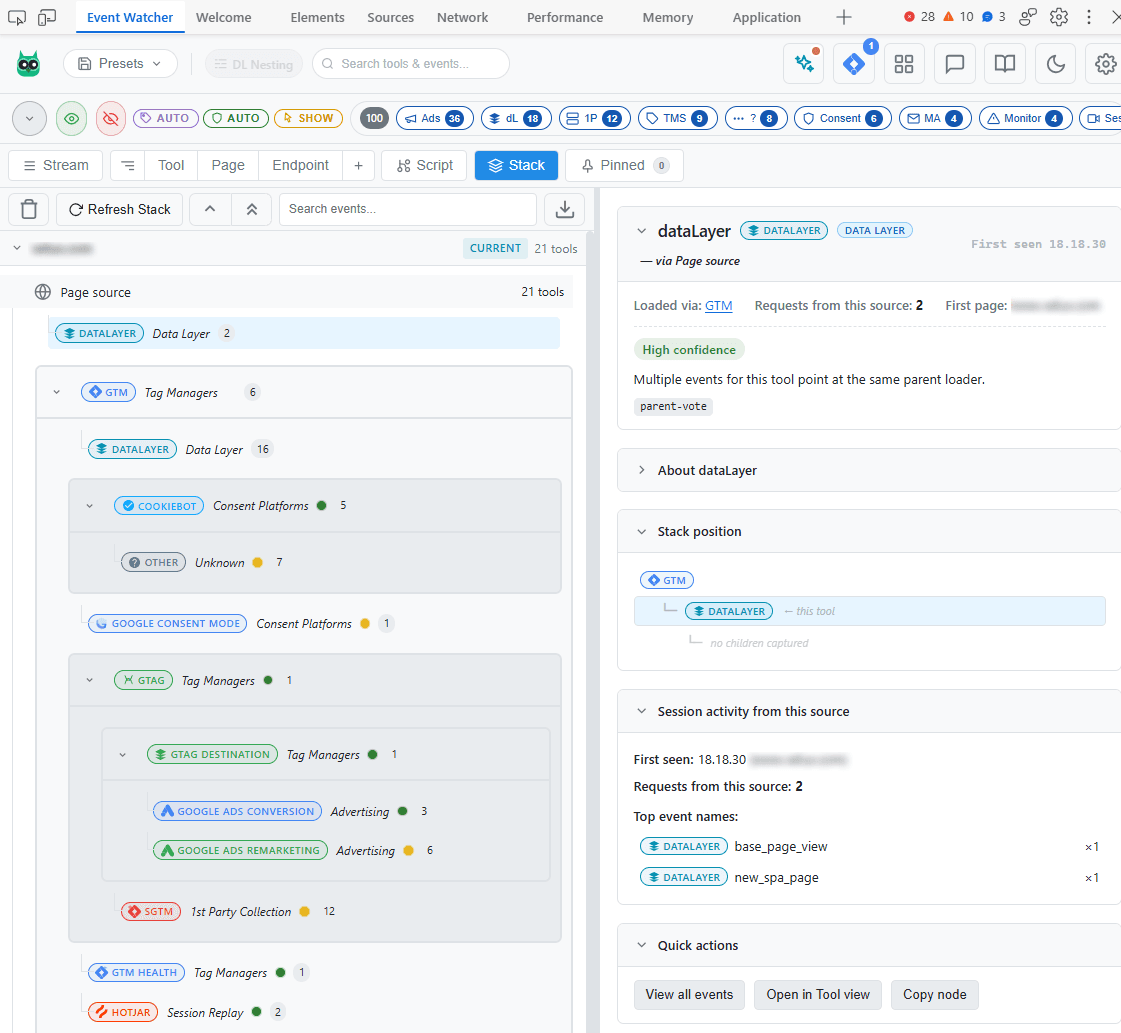Collapse the GTM Tag Managers group
The image size is (1121, 1033).
tap(56, 392)
